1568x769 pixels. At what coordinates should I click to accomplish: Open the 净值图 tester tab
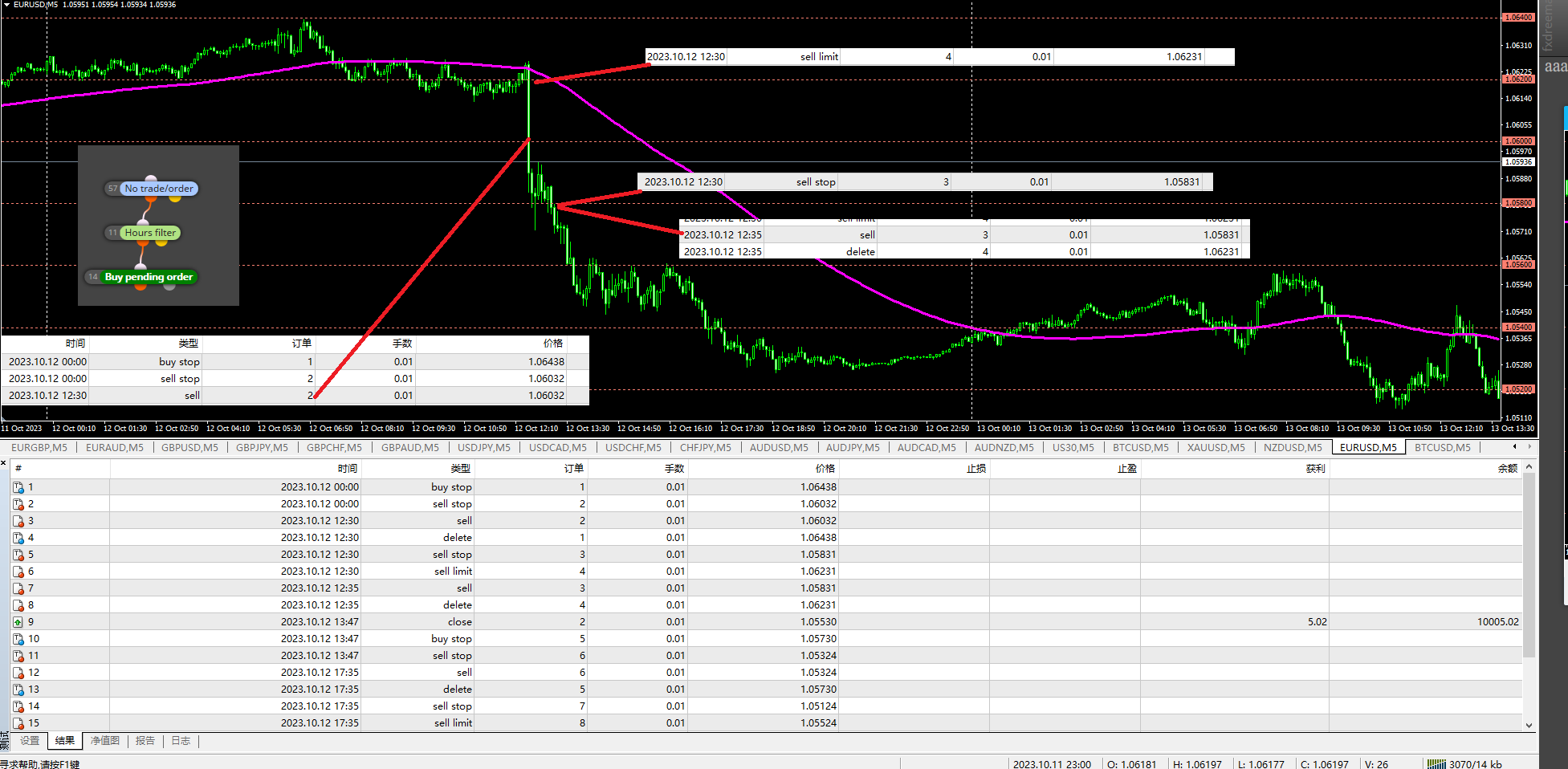click(104, 741)
